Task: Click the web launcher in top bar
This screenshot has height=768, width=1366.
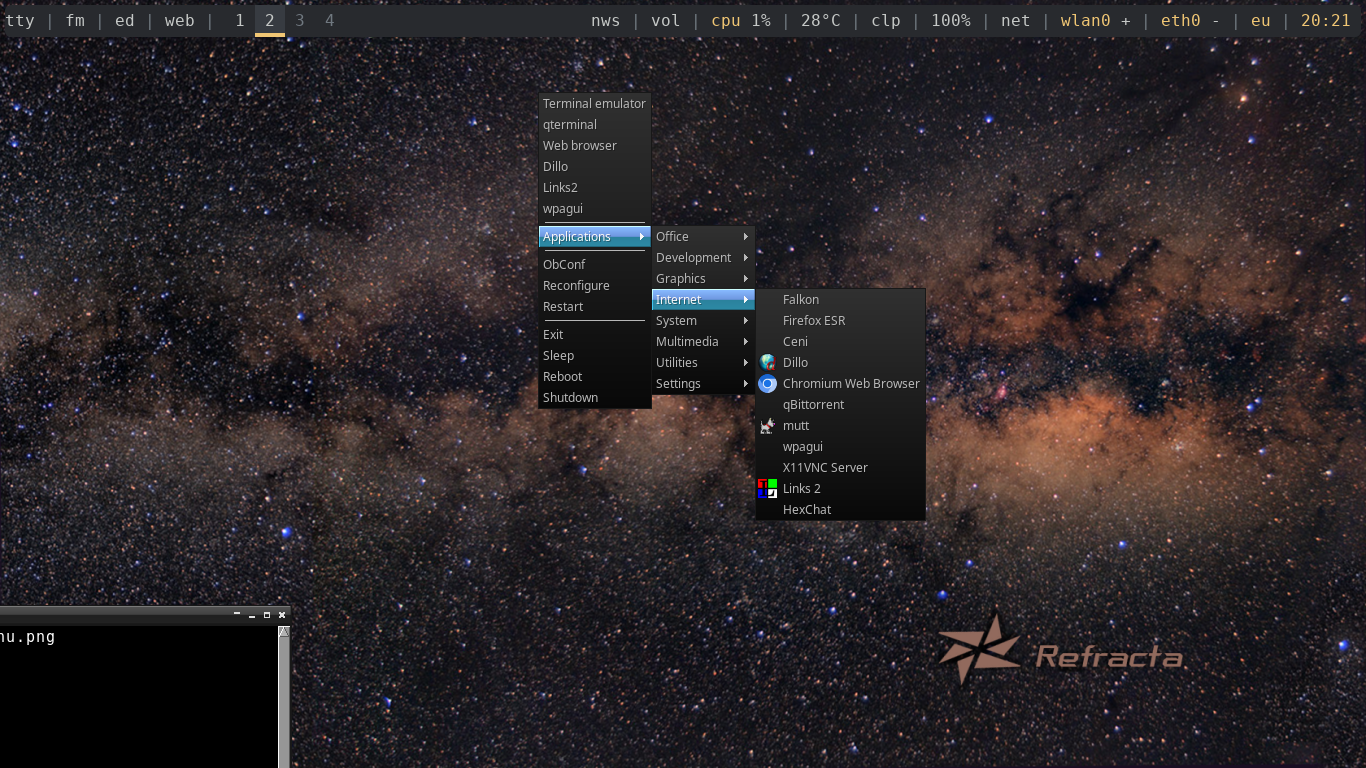Action: 179,20
